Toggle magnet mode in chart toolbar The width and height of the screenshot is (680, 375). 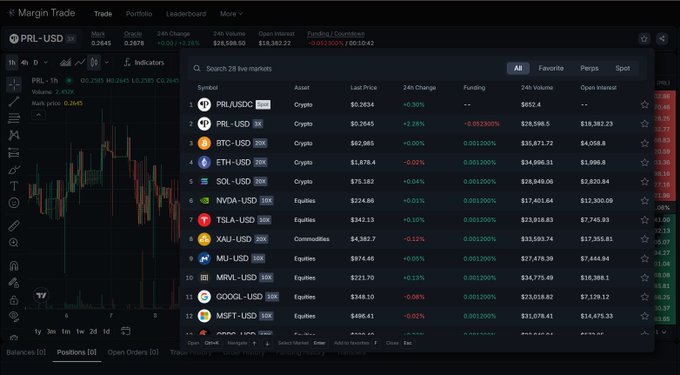tap(14, 265)
